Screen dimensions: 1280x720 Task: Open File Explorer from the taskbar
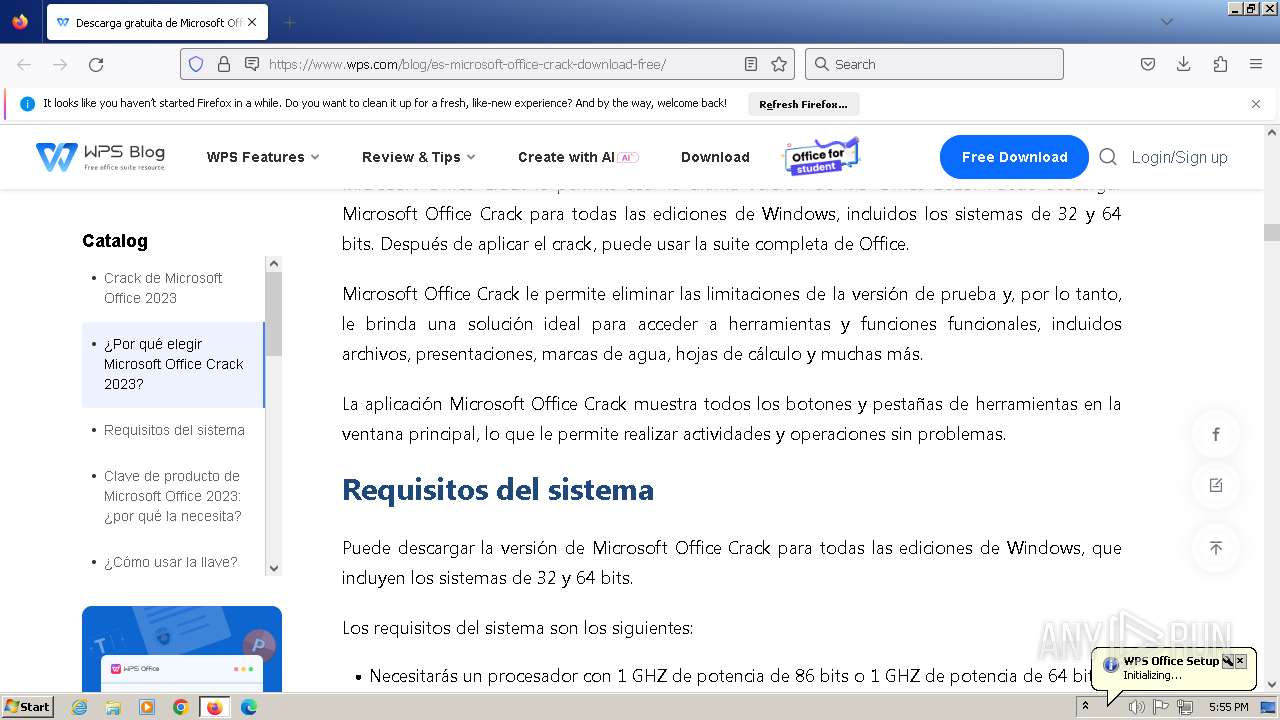click(x=113, y=707)
